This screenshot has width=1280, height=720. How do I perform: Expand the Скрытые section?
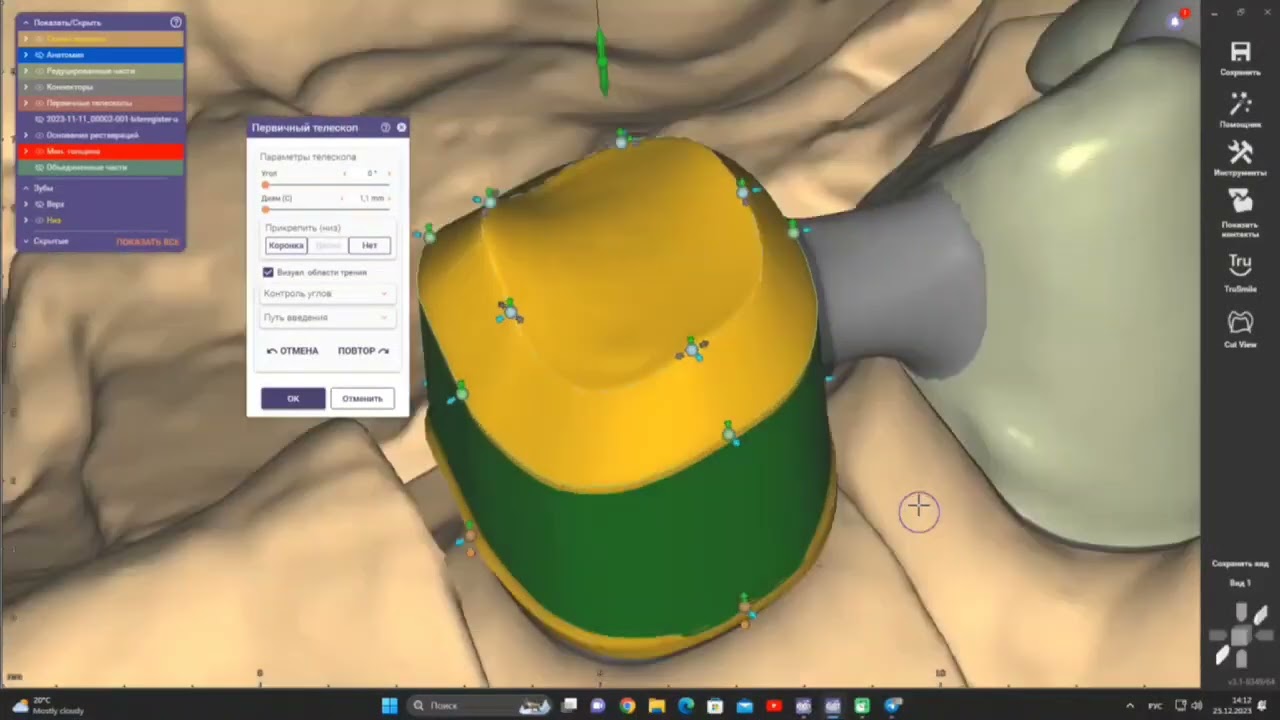26,241
